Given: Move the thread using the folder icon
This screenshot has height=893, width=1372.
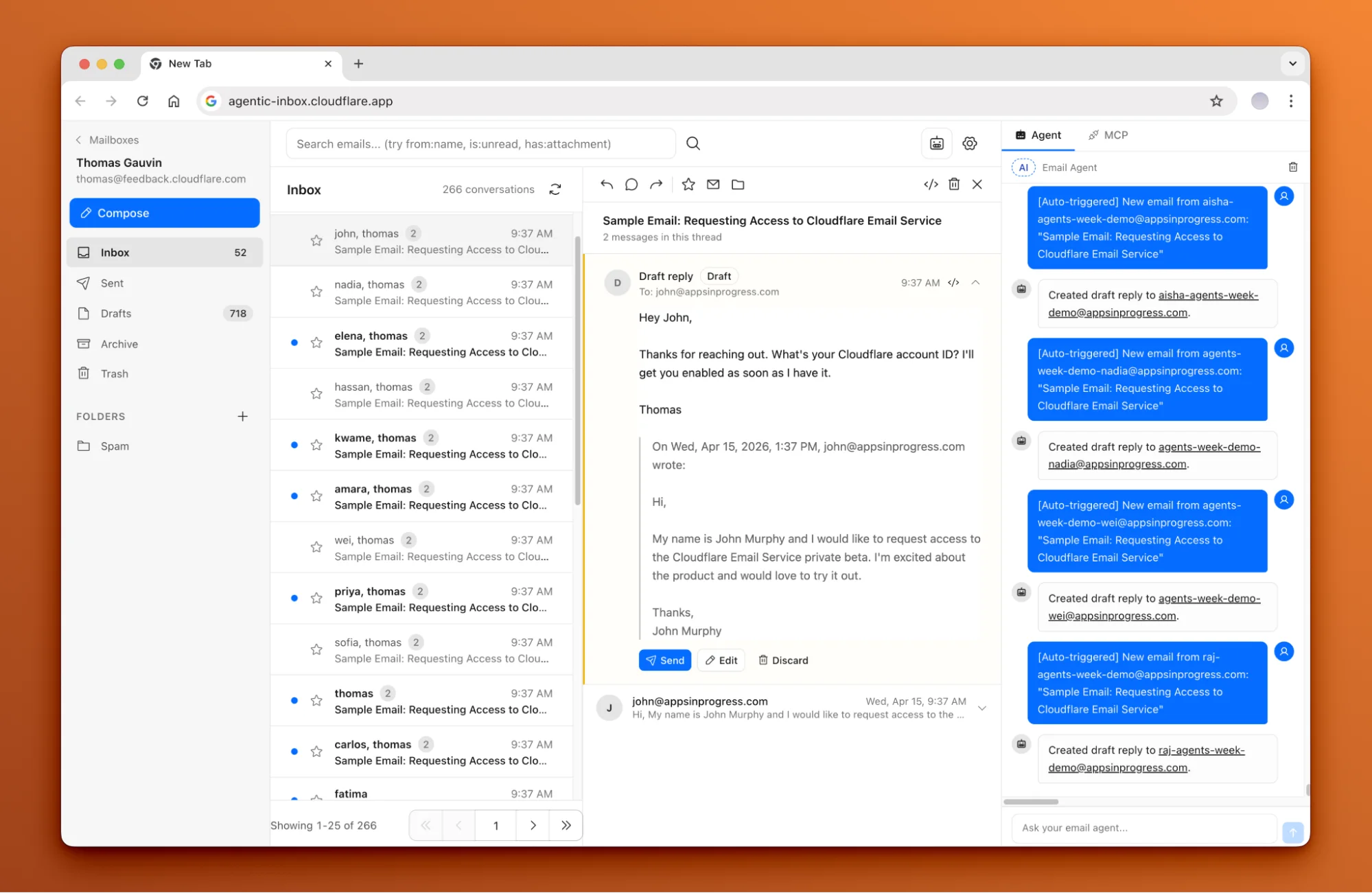Looking at the screenshot, I should coord(738,184).
